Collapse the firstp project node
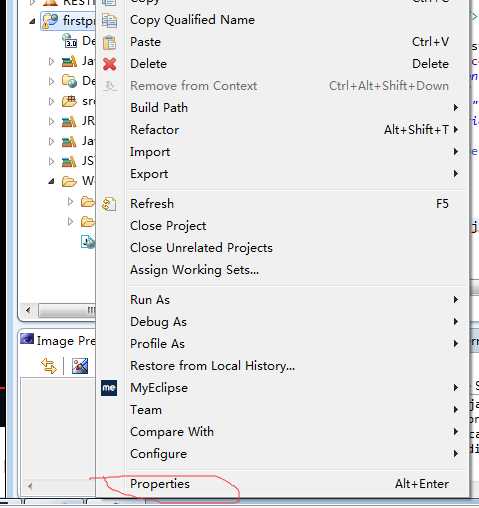The width and height of the screenshot is (479, 508). click(32, 21)
